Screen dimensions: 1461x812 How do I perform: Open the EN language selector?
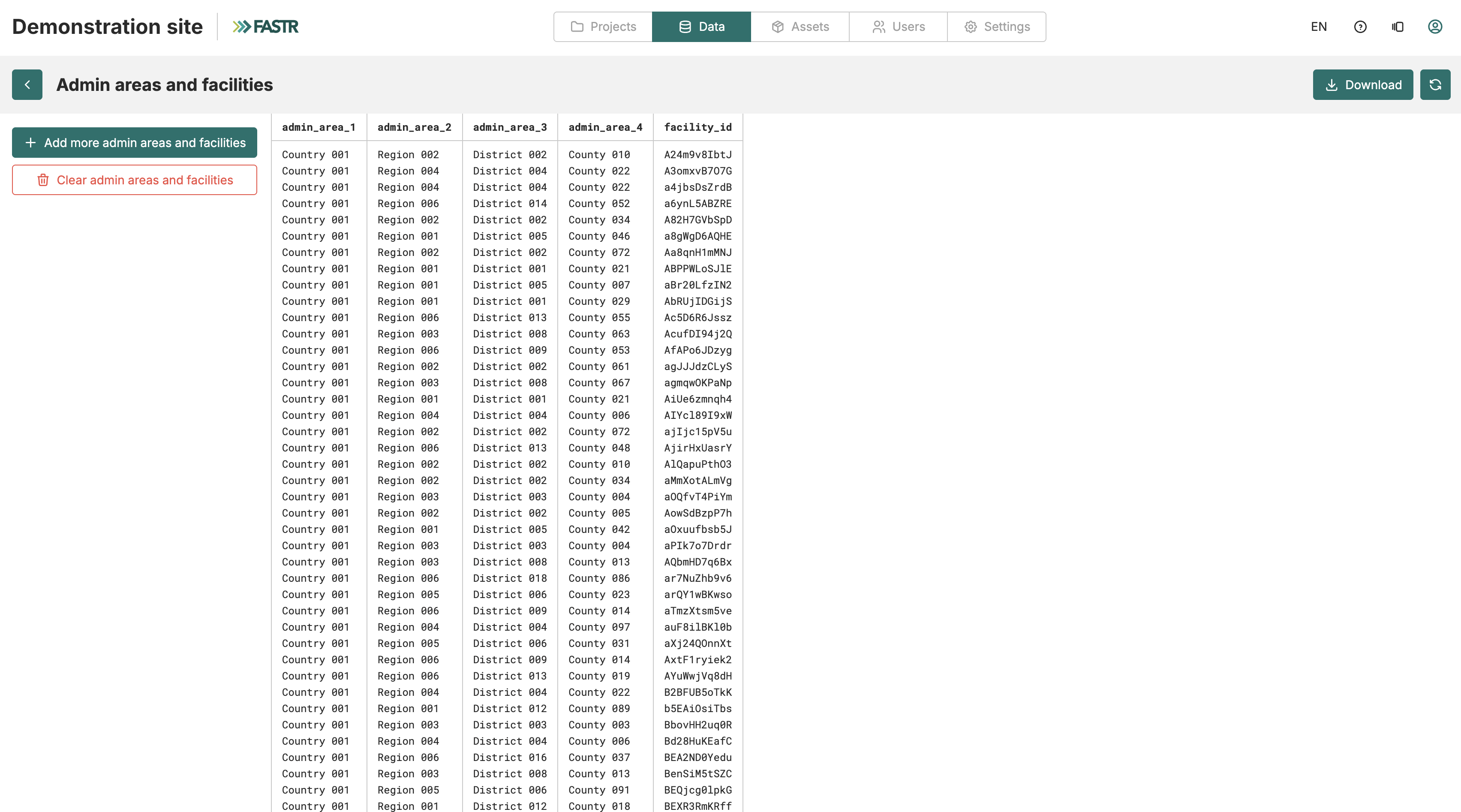click(1319, 27)
